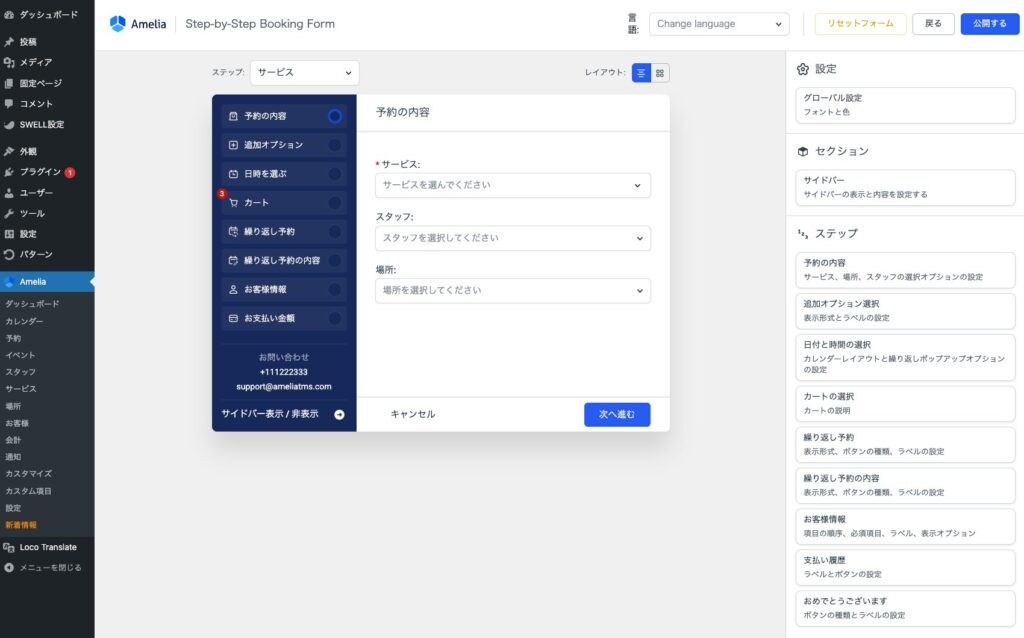1024x638 pixels.
Task: Click the sidebar show/hide arrow icon
Action: (339, 414)
